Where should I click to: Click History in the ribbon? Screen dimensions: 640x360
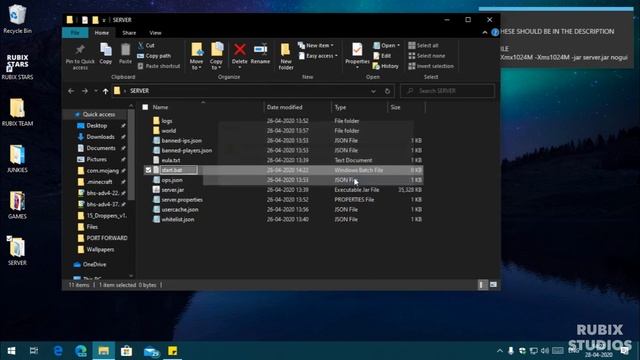(386, 66)
